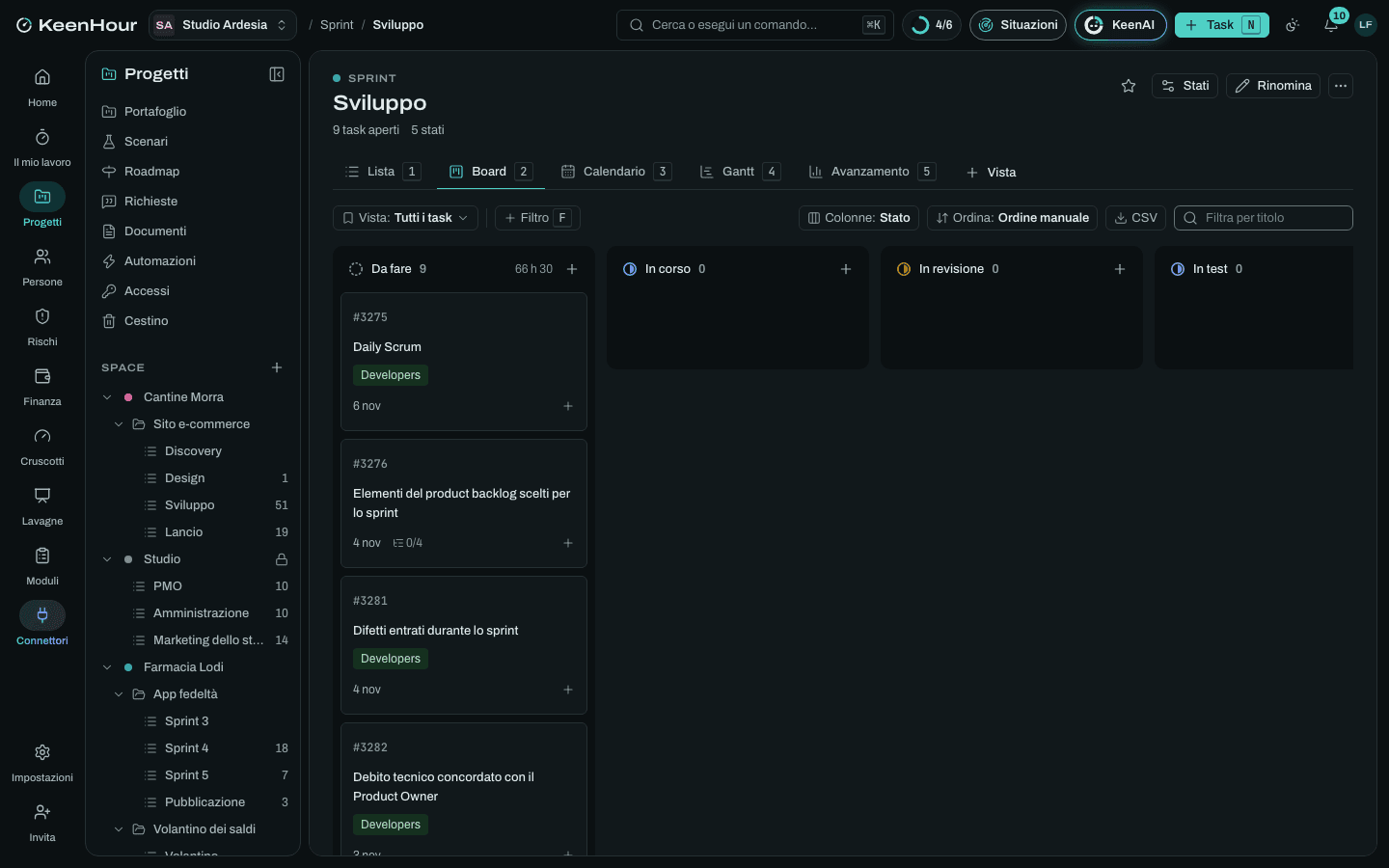Click the Stati button
This screenshot has width=1389, height=868.
1185,86
